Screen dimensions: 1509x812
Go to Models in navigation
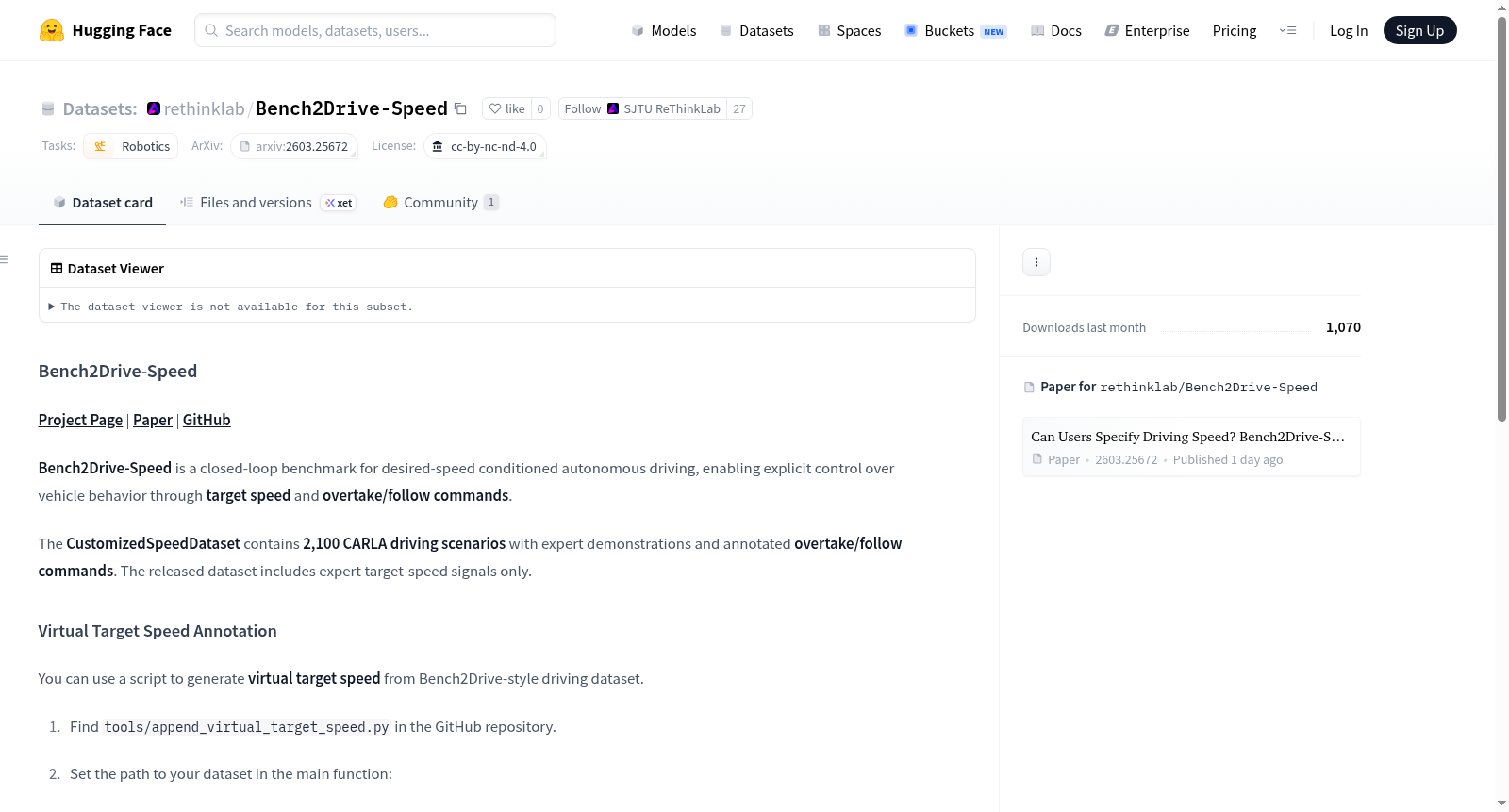[x=664, y=30]
